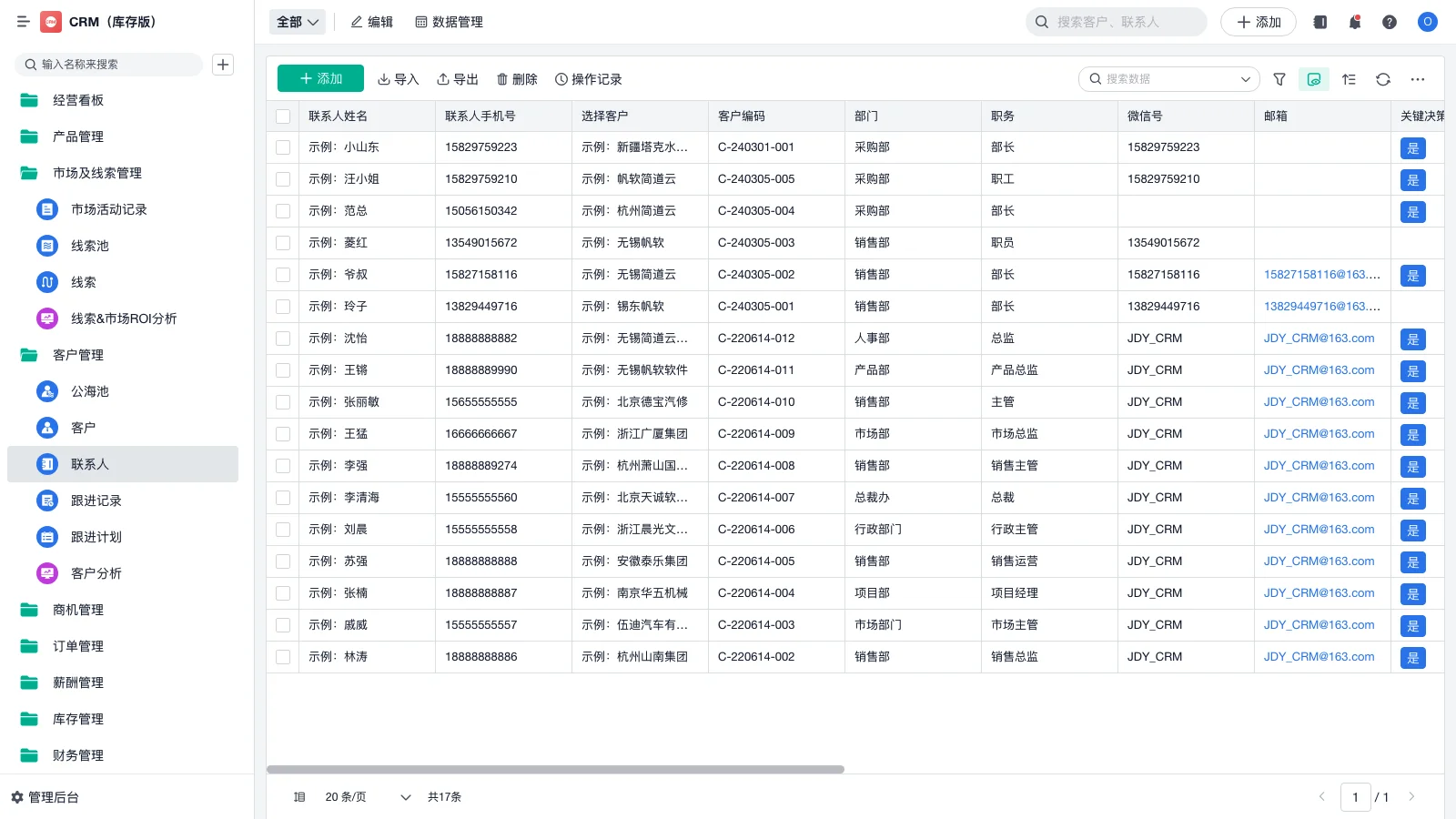The width and height of the screenshot is (1456, 819).
Task: Click the more options ellipsis icon
Action: point(1417,79)
